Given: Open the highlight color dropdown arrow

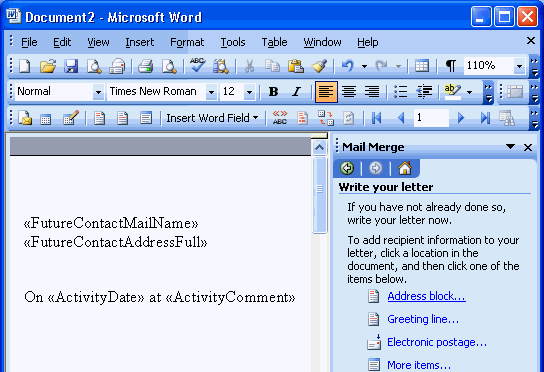Looking at the screenshot, I should point(469,92).
